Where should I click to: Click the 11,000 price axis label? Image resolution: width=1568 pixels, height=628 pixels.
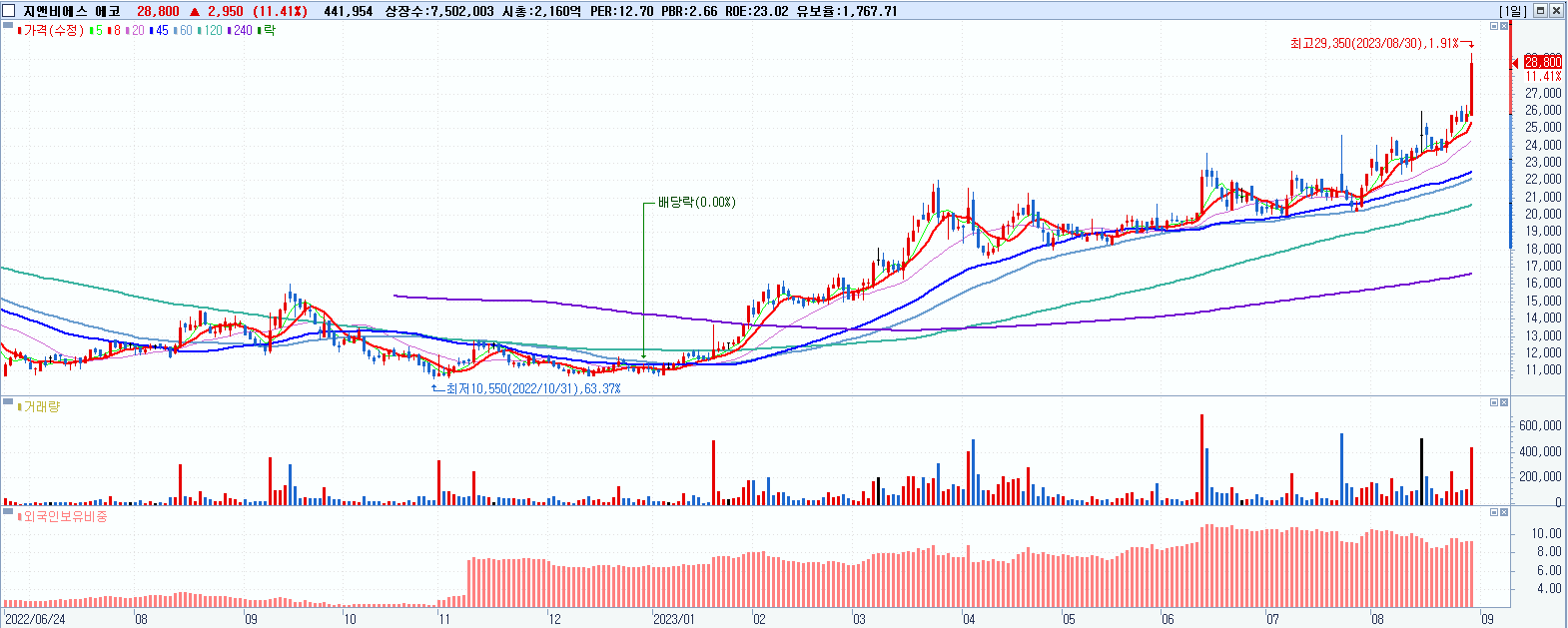click(1543, 370)
